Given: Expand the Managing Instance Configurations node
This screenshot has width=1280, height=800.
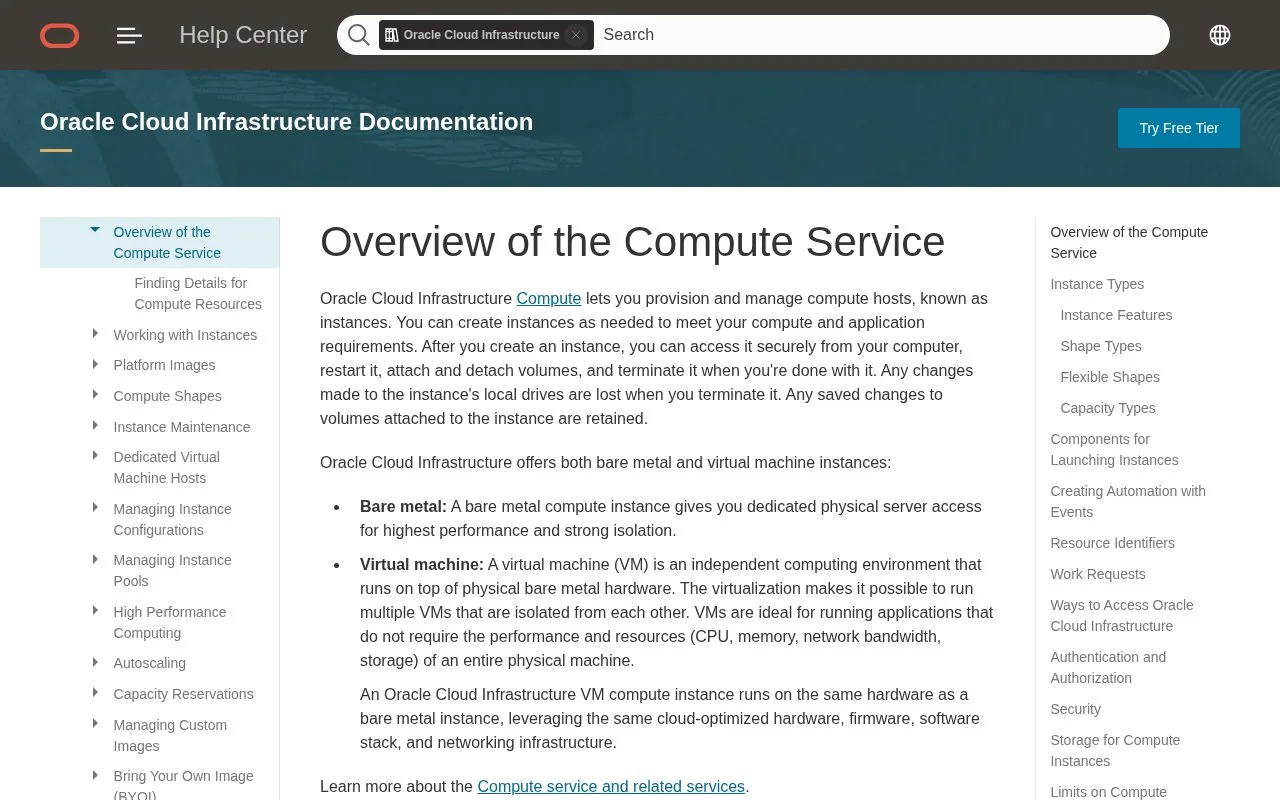Looking at the screenshot, I should point(95,508).
